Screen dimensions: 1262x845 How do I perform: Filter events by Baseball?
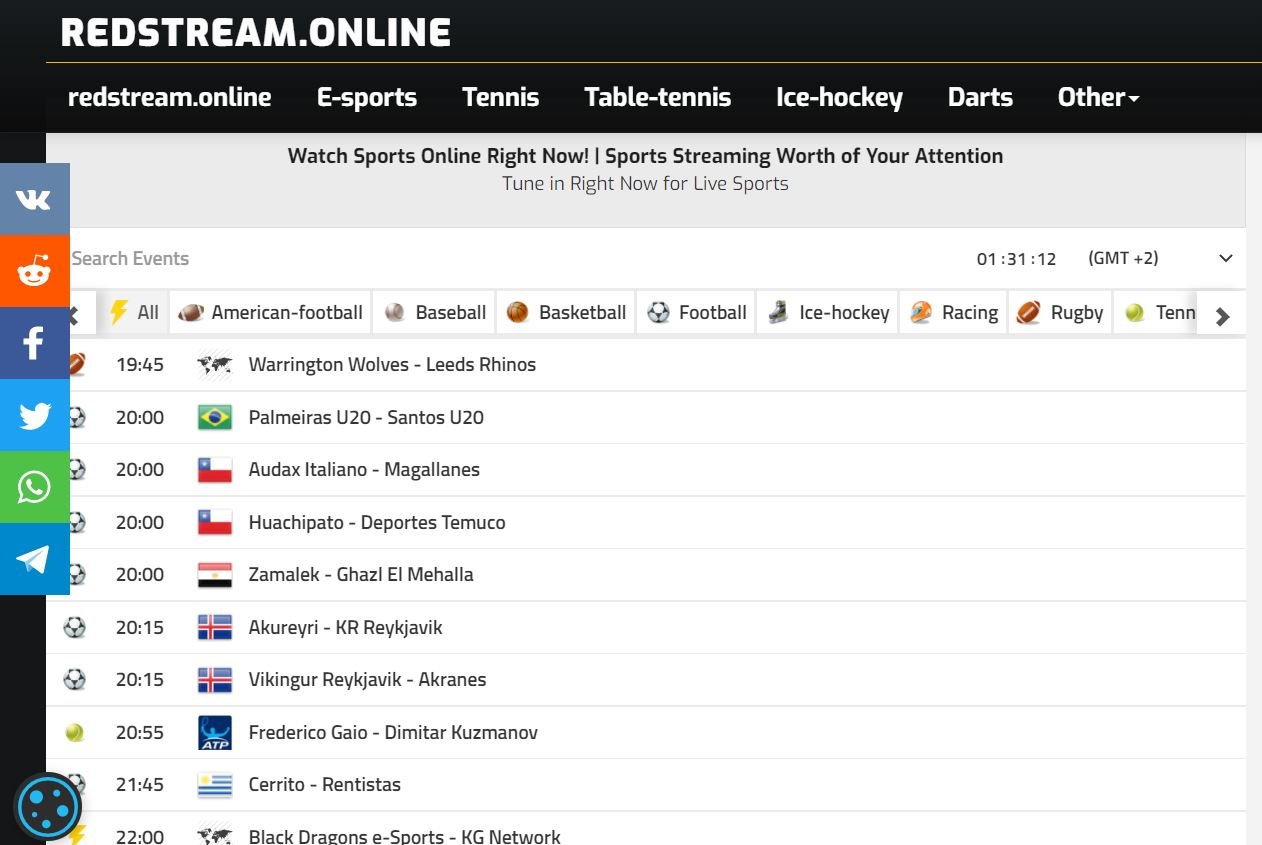pos(435,312)
